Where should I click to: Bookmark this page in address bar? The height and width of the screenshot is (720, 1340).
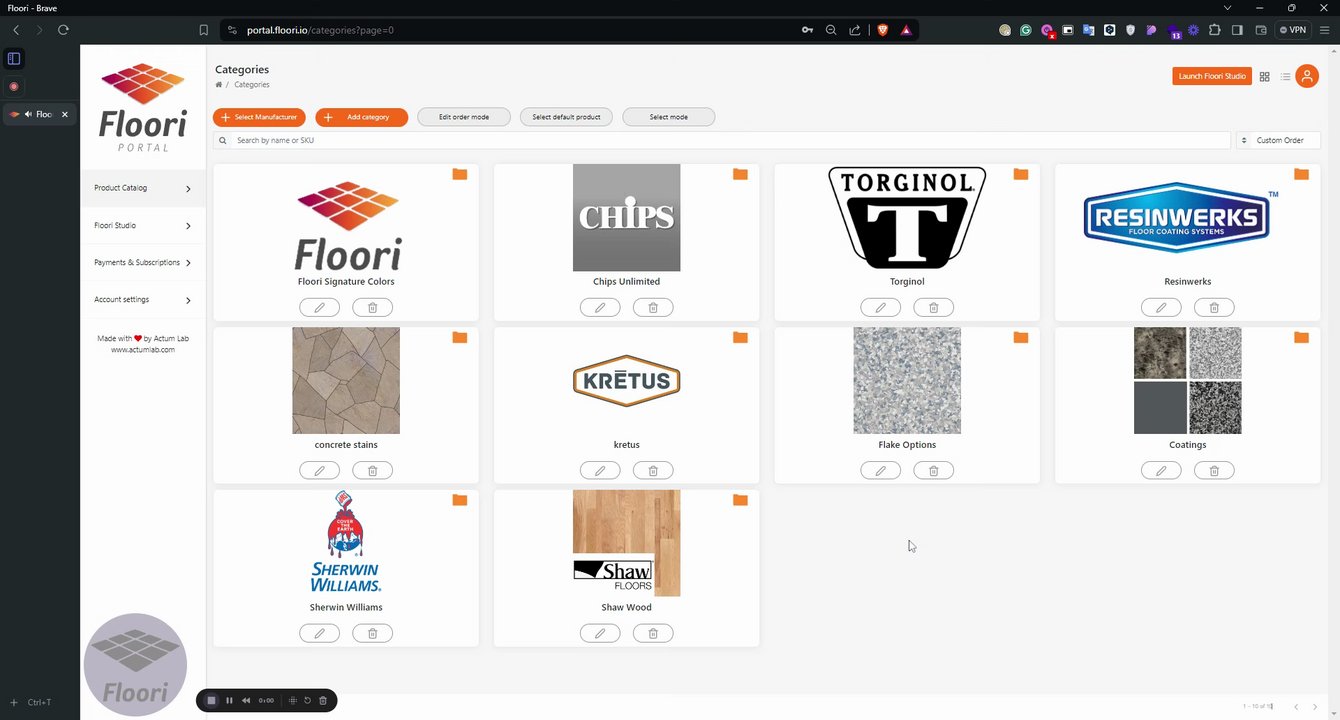click(x=203, y=30)
